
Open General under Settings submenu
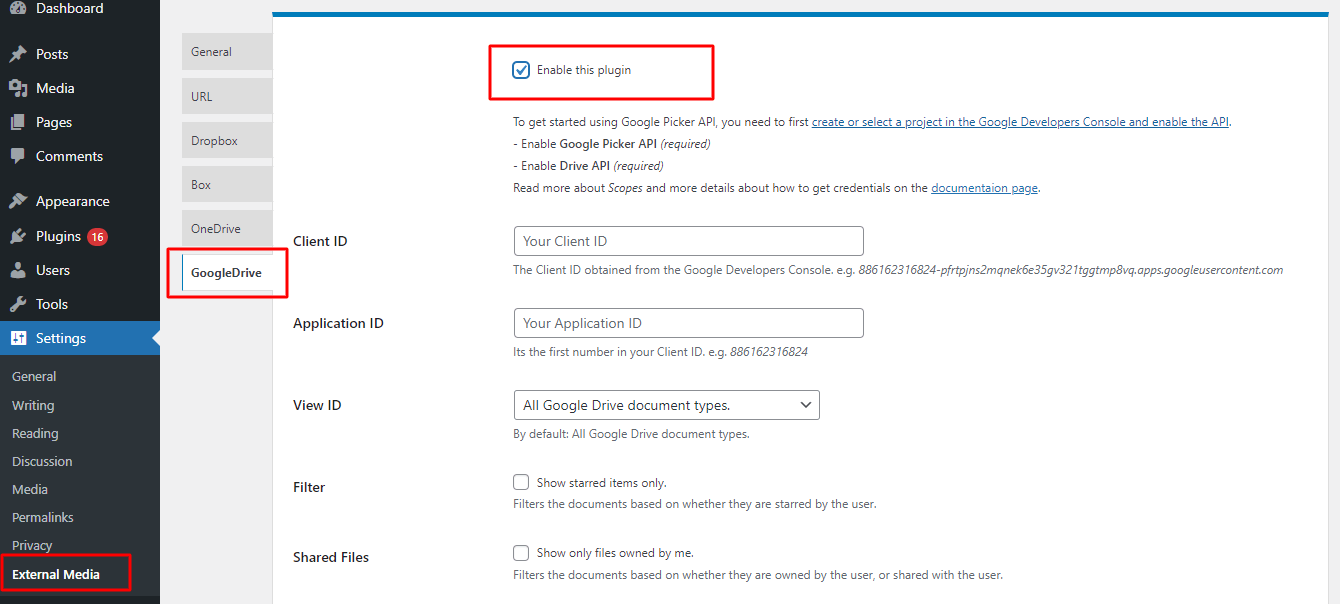tap(34, 377)
